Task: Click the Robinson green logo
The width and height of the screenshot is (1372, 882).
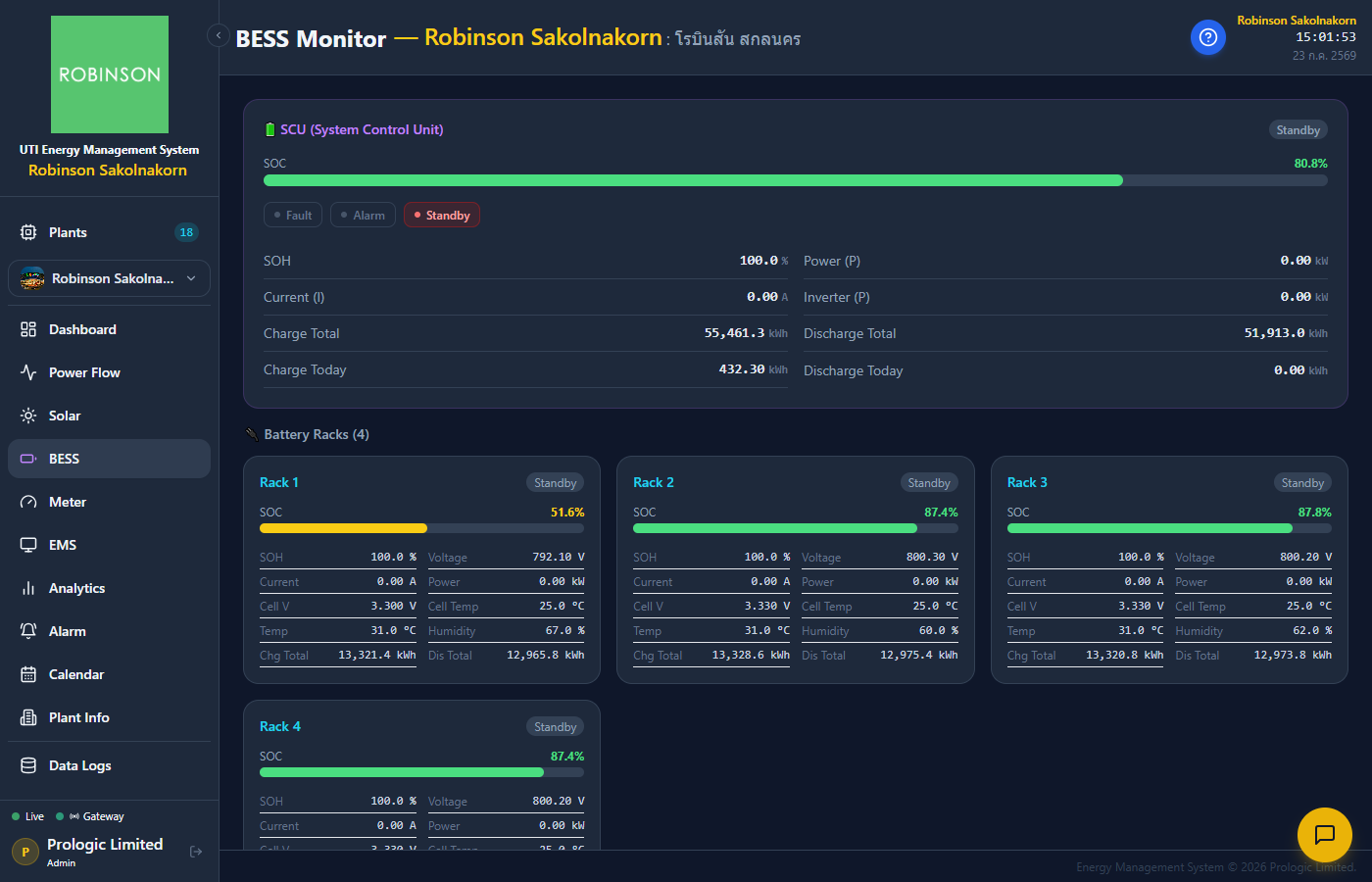Action: 110,74
